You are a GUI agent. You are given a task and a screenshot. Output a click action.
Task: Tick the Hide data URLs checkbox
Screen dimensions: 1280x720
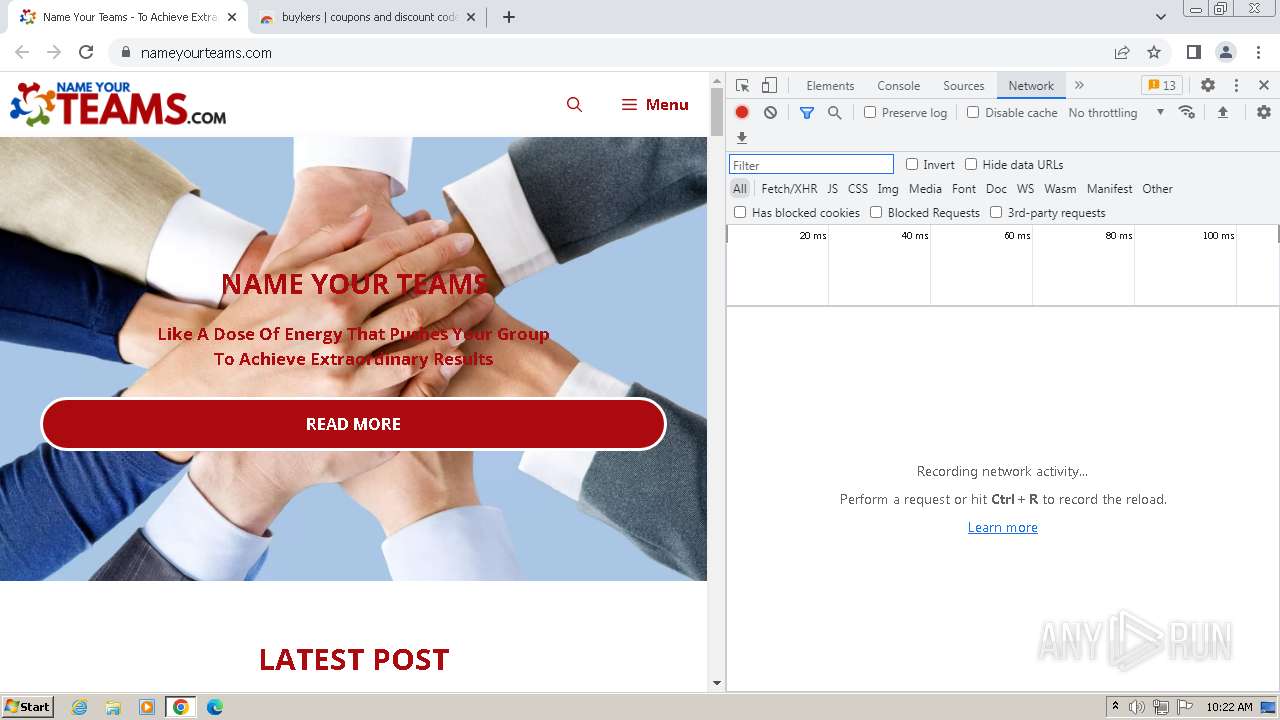point(971,164)
